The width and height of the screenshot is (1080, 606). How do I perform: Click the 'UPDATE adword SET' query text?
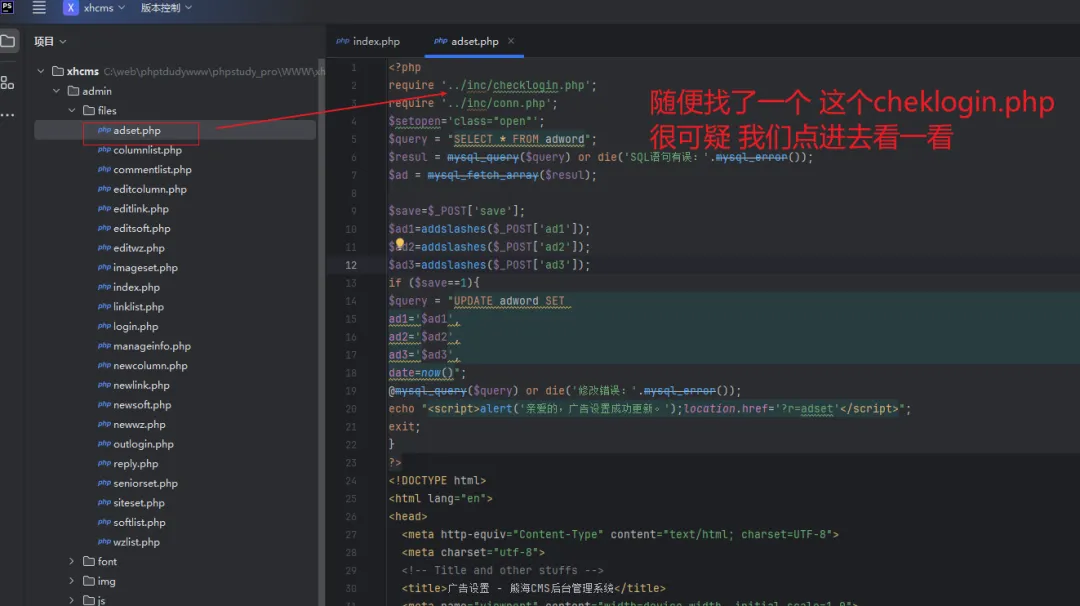click(x=509, y=301)
